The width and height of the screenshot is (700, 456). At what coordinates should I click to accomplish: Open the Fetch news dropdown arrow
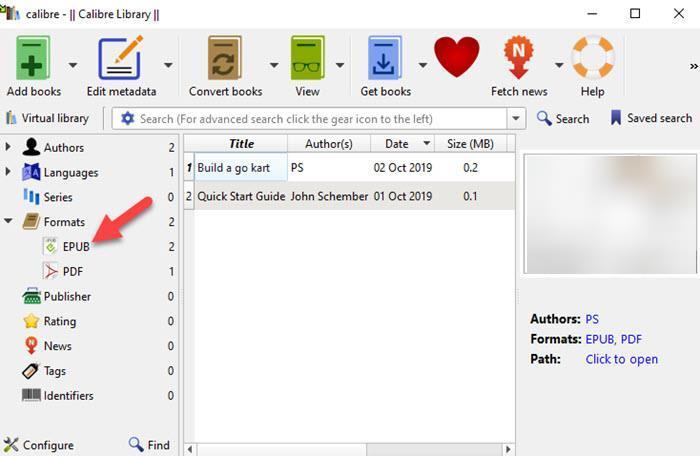[x=559, y=65]
